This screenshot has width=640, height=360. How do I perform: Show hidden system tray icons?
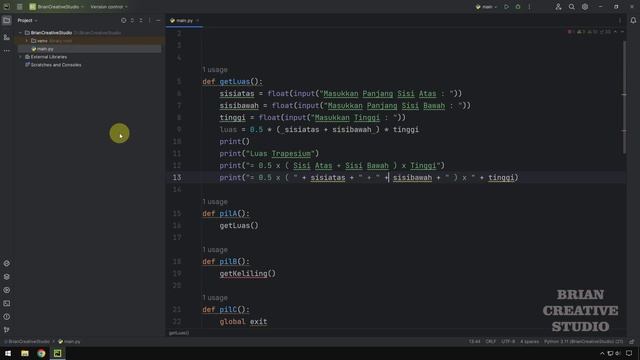tap(602, 353)
